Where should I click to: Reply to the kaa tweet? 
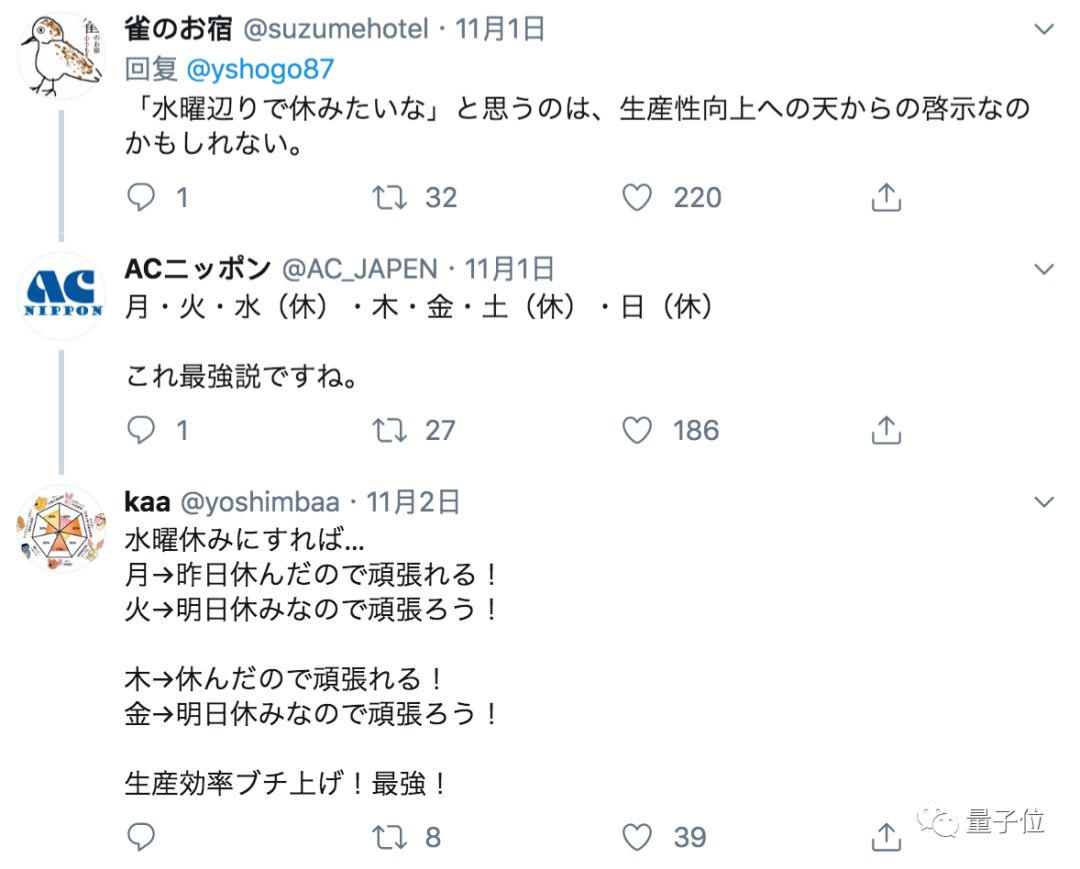pos(142,836)
